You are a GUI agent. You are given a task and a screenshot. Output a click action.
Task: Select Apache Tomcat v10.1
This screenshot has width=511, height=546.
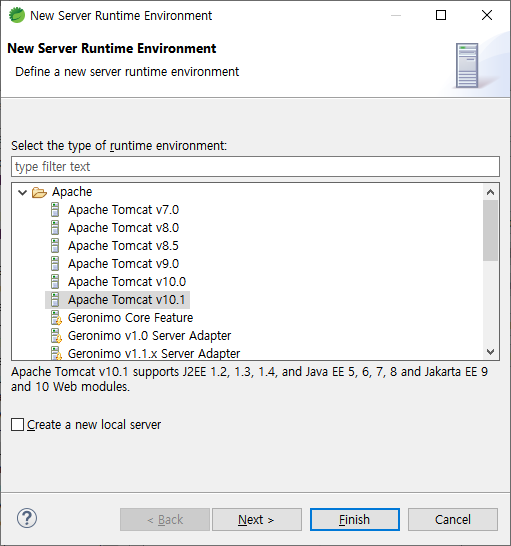click(x=126, y=300)
